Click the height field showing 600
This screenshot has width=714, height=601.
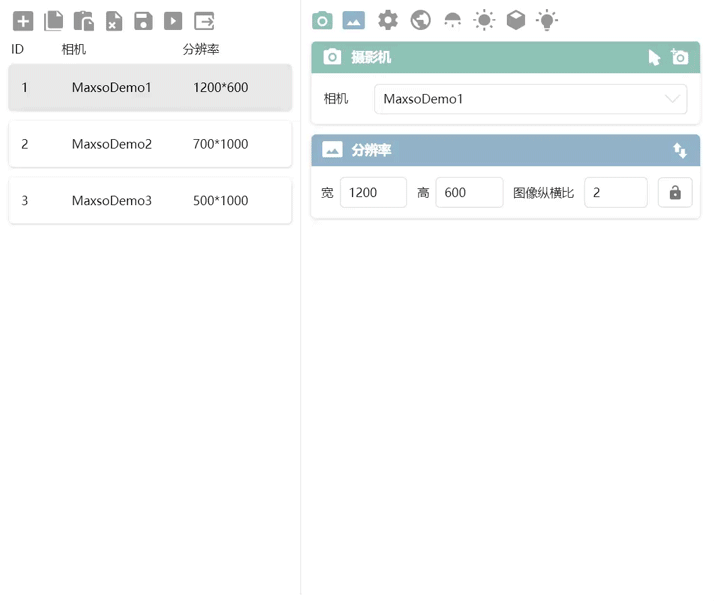(x=469, y=193)
